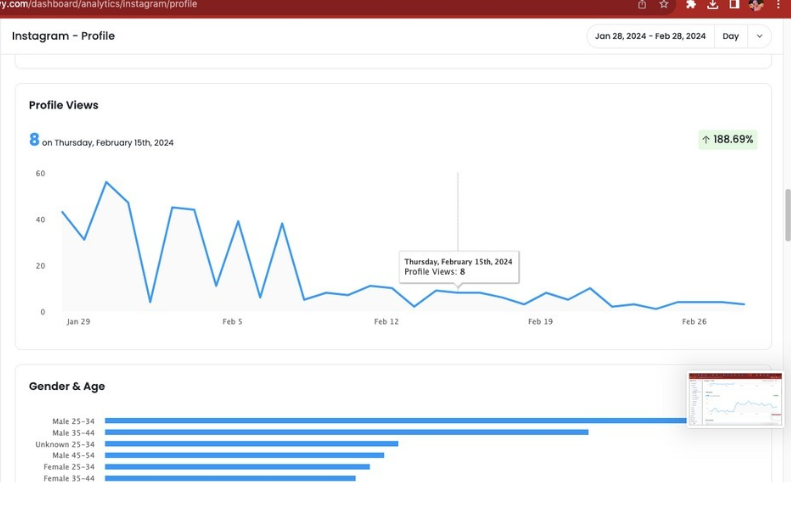
Task: Click the green 188.69% increase badge
Action: click(x=727, y=140)
